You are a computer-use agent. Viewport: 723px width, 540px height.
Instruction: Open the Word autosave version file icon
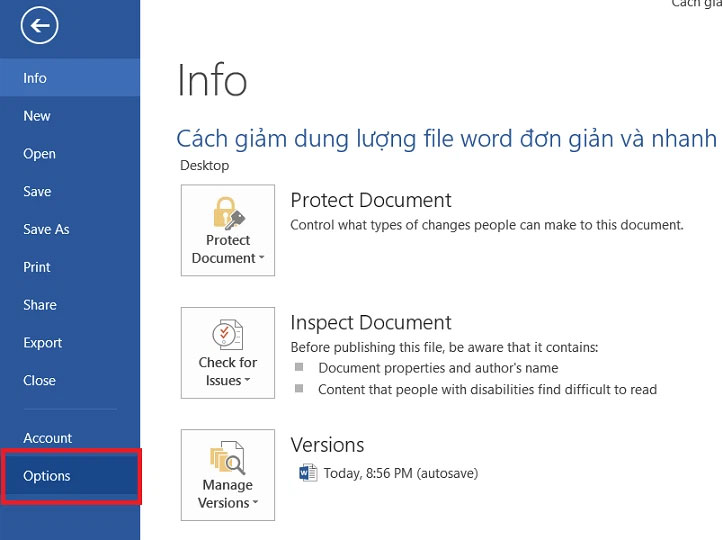[308, 473]
